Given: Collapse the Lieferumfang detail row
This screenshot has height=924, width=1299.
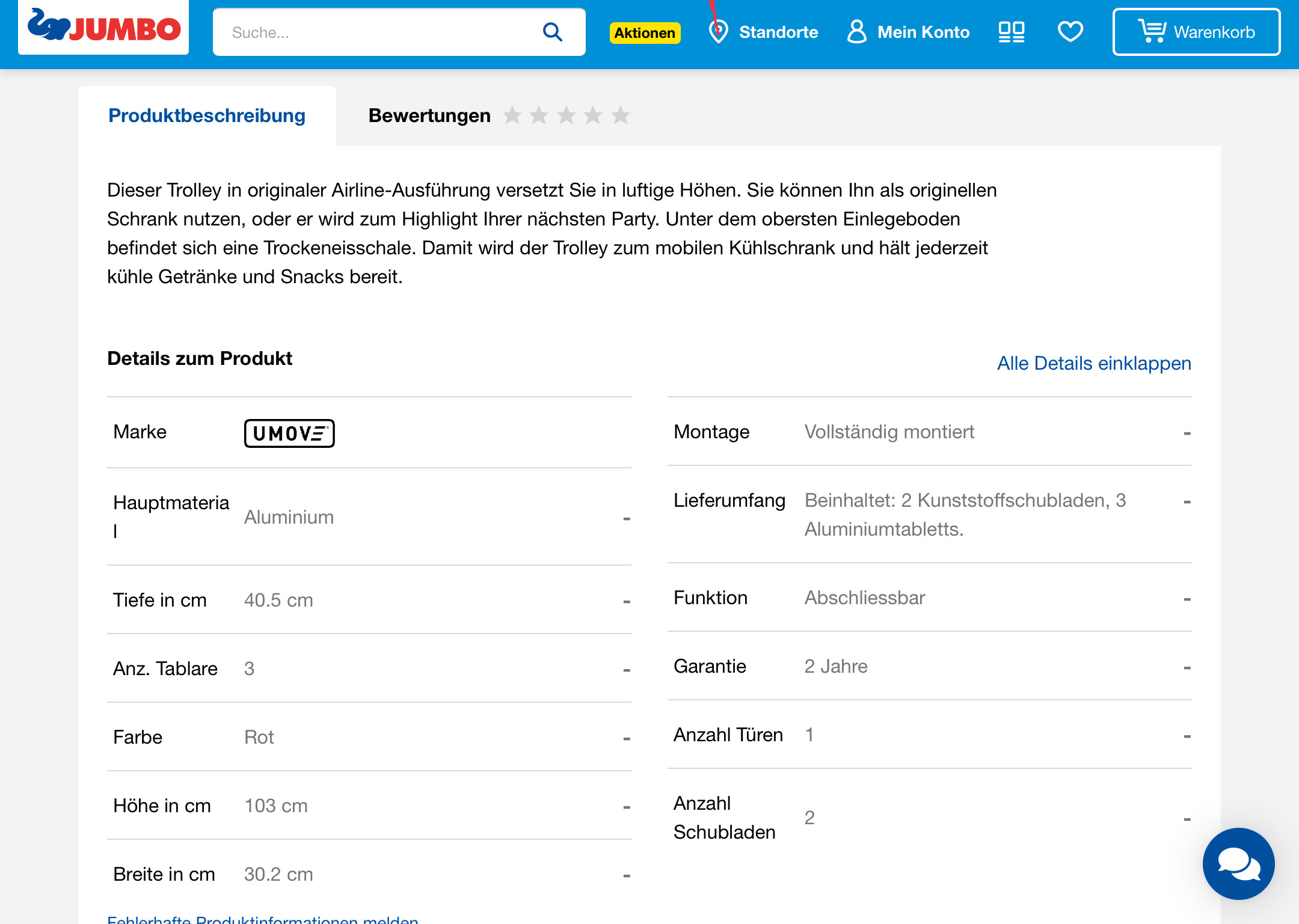Looking at the screenshot, I should point(1187,501).
